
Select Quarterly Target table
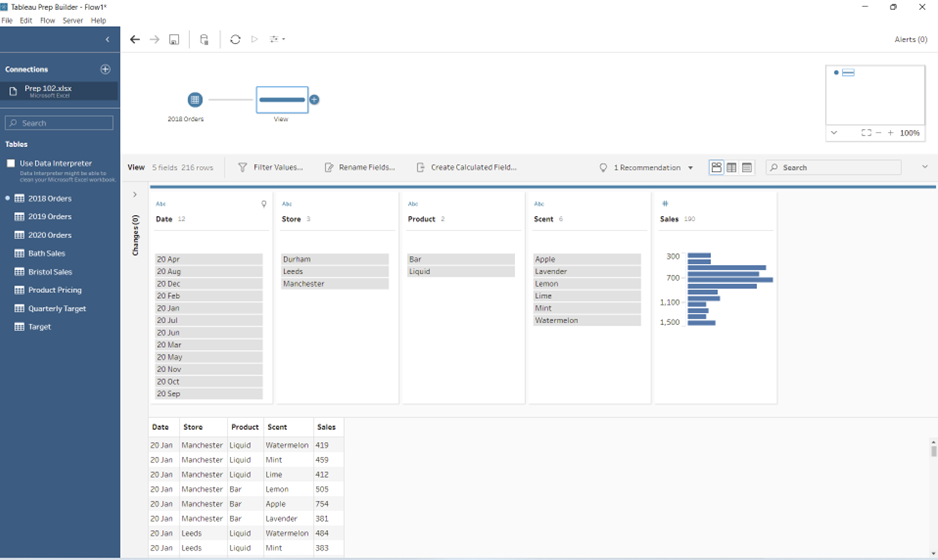(x=57, y=309)
